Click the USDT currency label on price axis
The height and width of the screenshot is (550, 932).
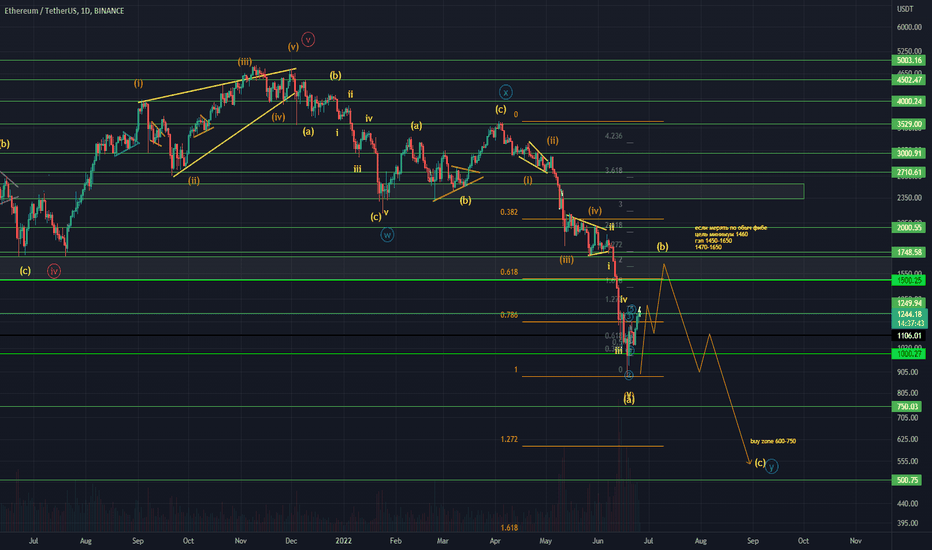click(905, 9)
